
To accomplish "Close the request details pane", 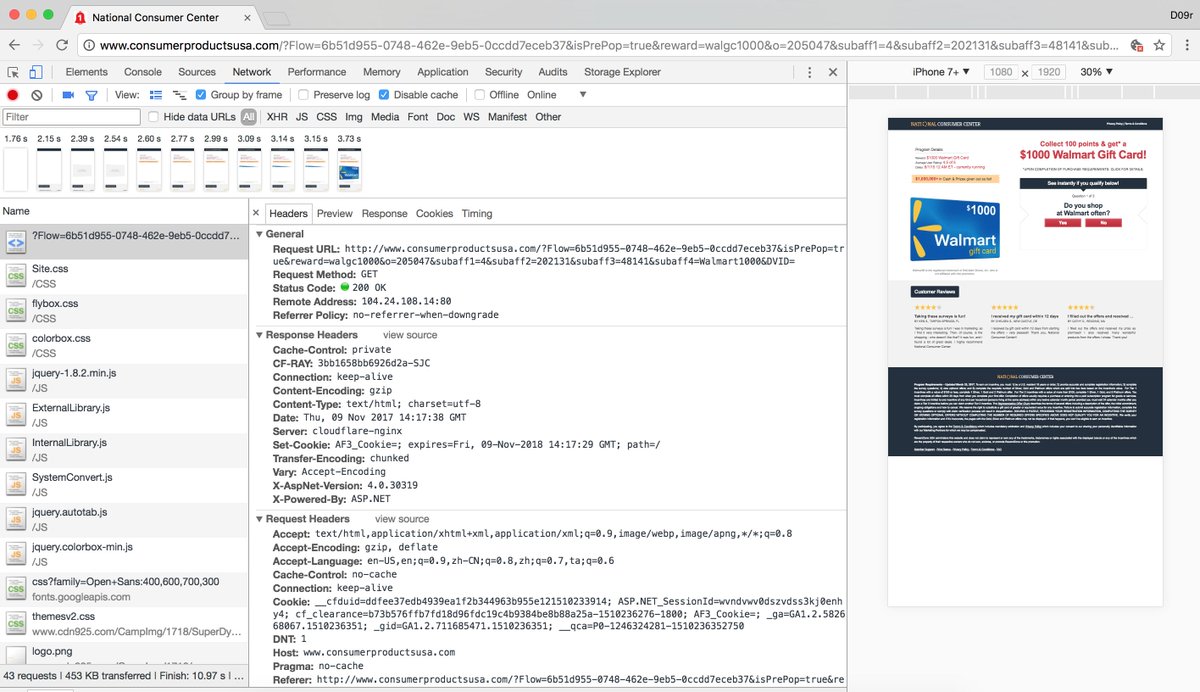I will [256, 213].
